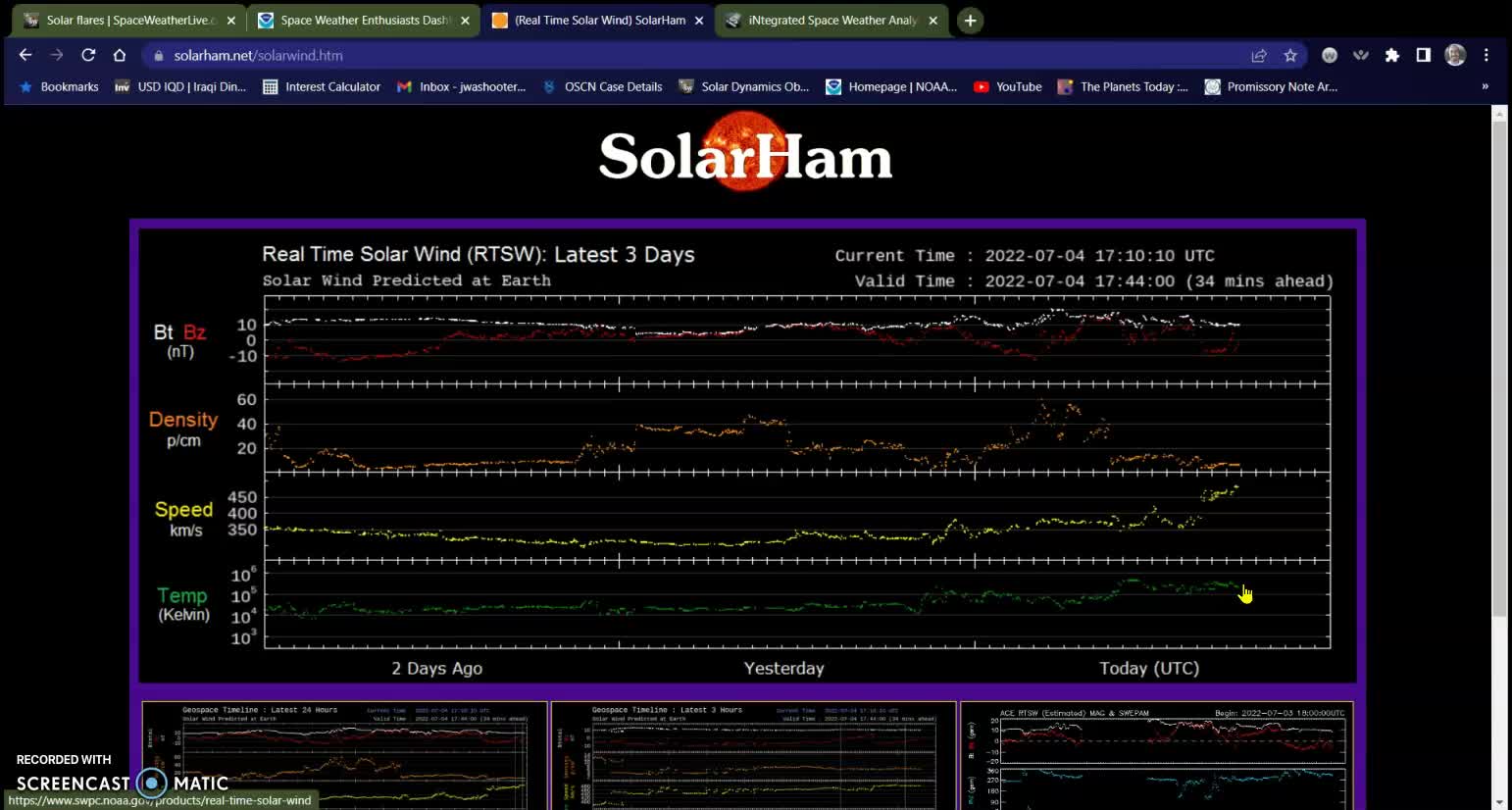Open USD IQD Iraqi Dinar bookmark

[x=180, y=86]
